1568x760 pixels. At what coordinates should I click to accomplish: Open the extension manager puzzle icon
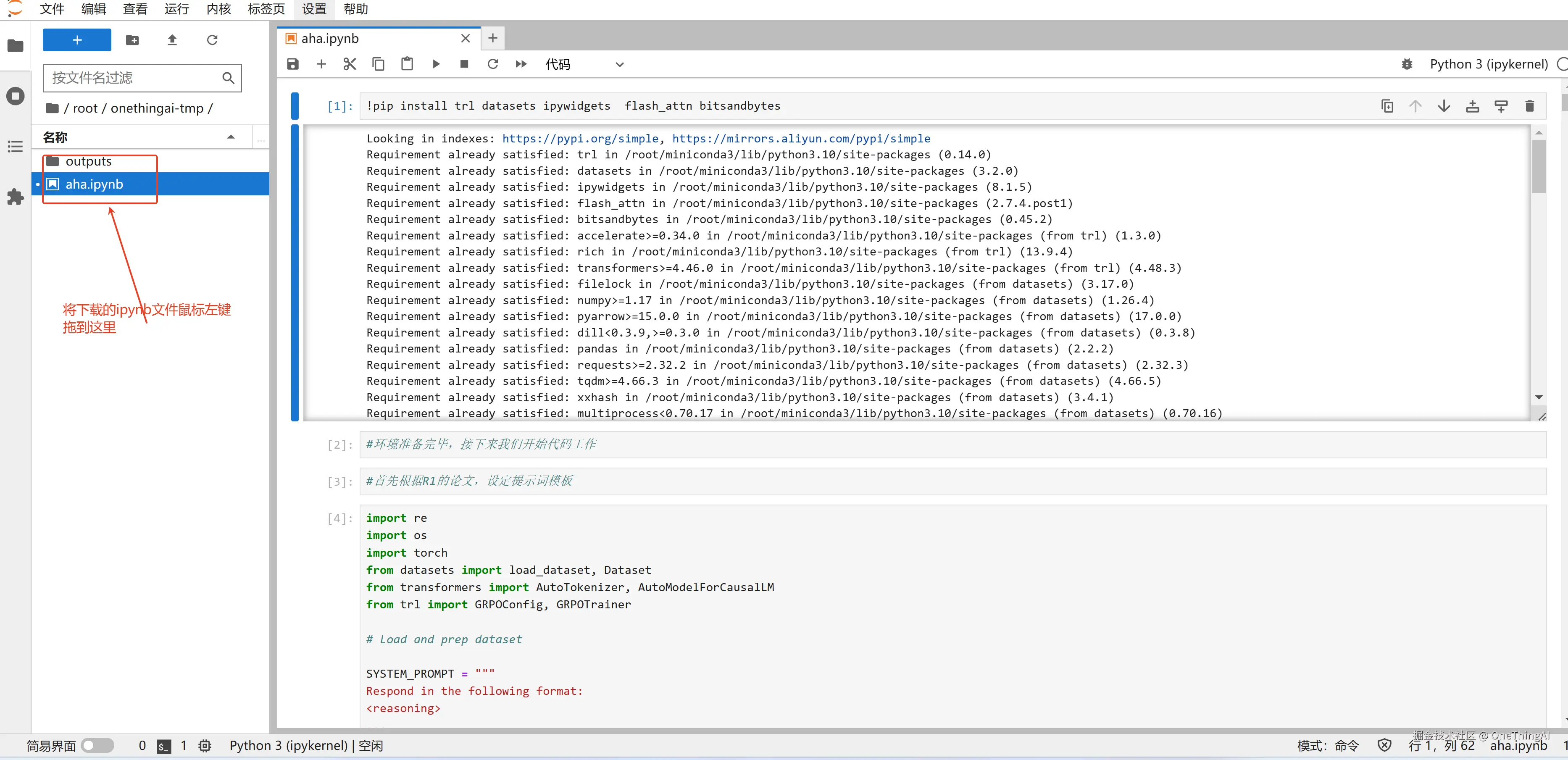[15, 197]
